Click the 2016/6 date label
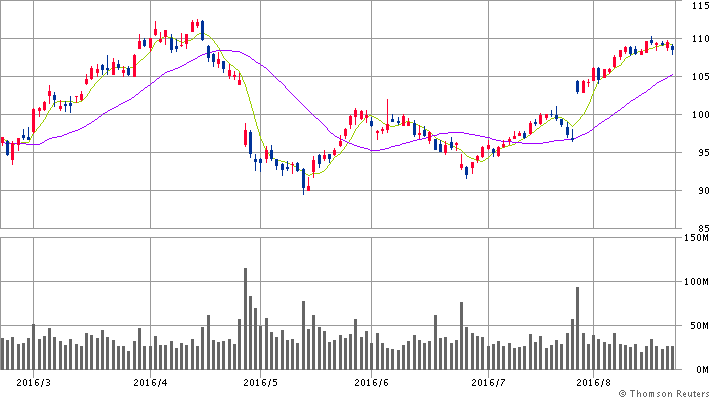Image resolution: width=710 pixels, height=400 pixels. pos(371,381)
